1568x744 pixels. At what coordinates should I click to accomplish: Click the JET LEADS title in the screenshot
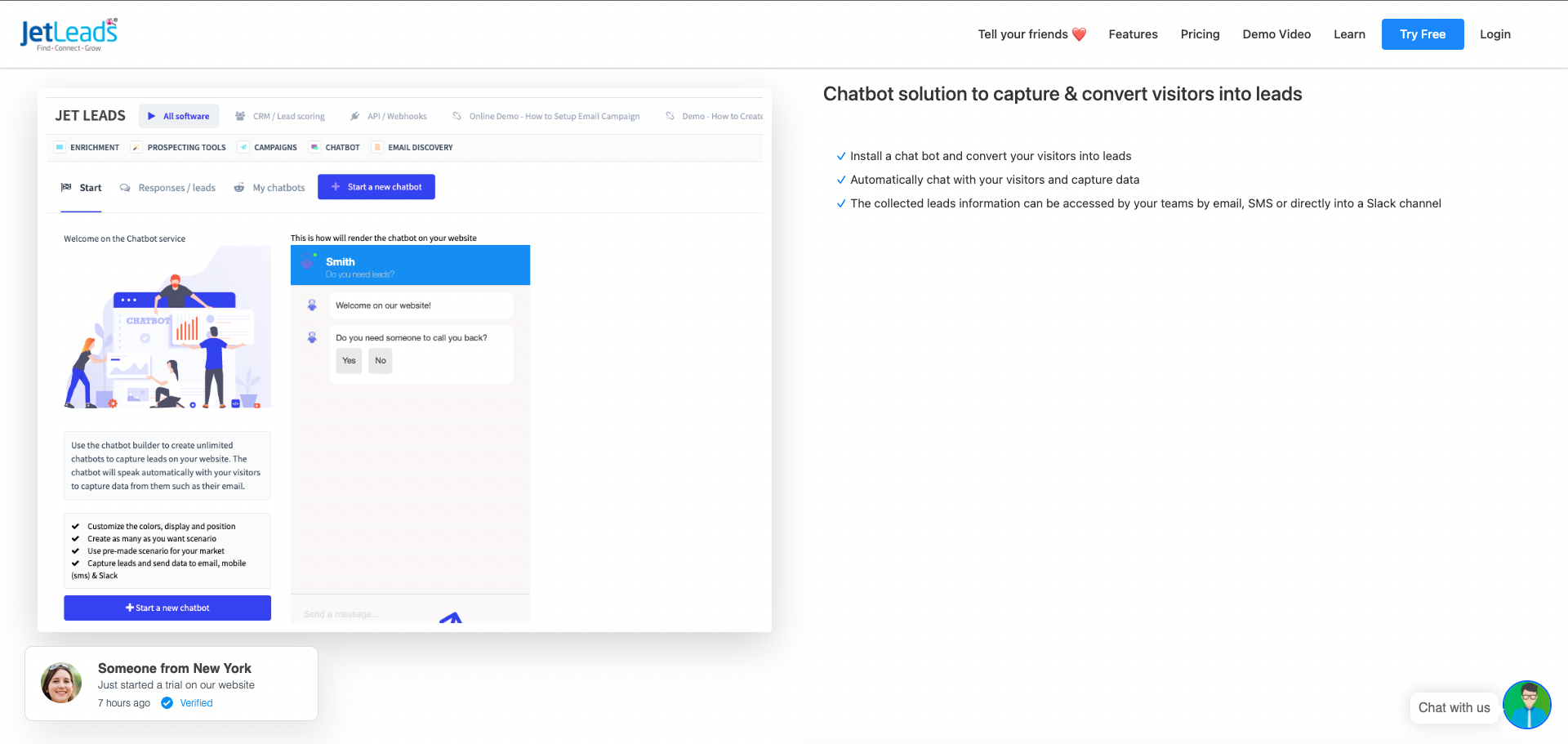91,116
